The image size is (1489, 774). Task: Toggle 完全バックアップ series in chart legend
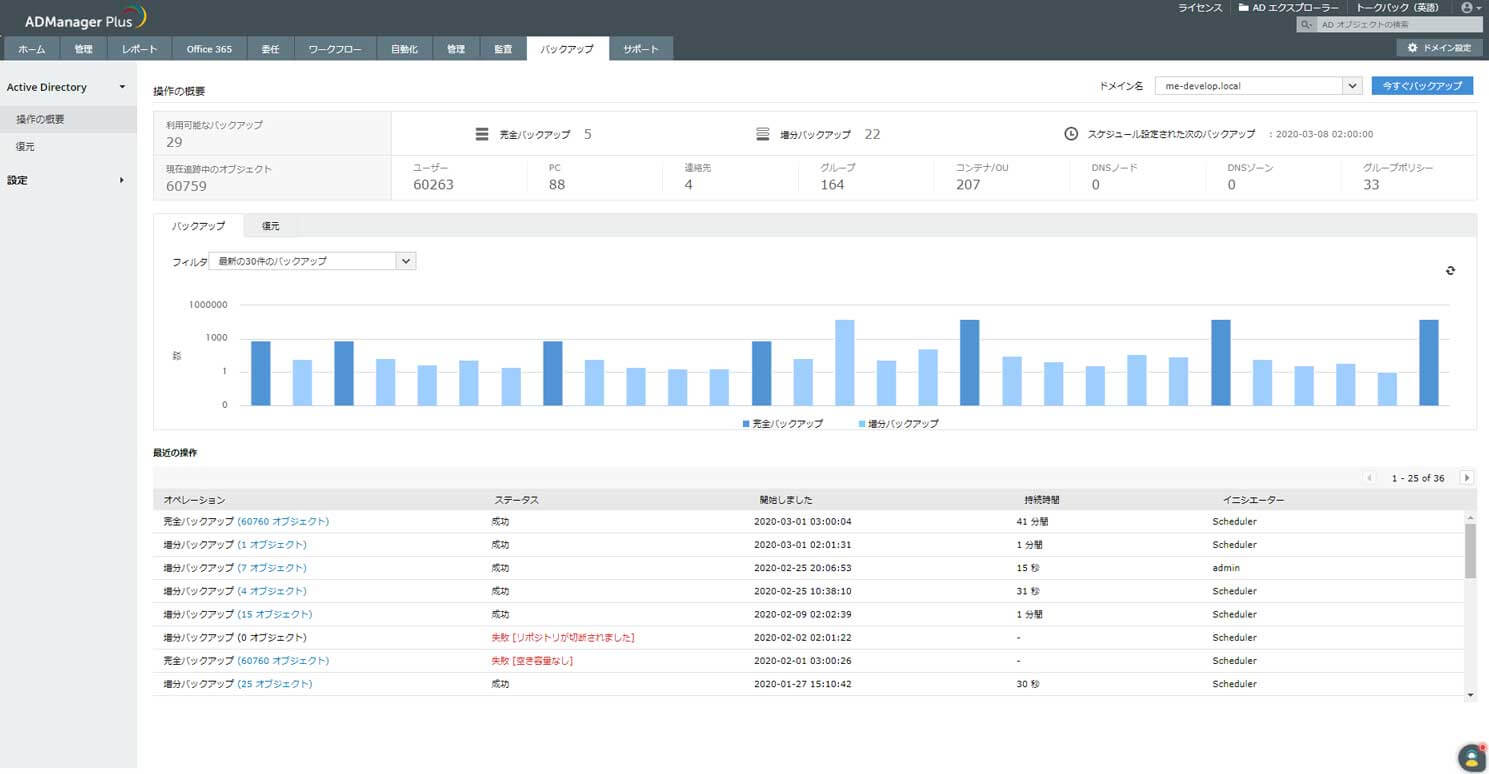783,424
